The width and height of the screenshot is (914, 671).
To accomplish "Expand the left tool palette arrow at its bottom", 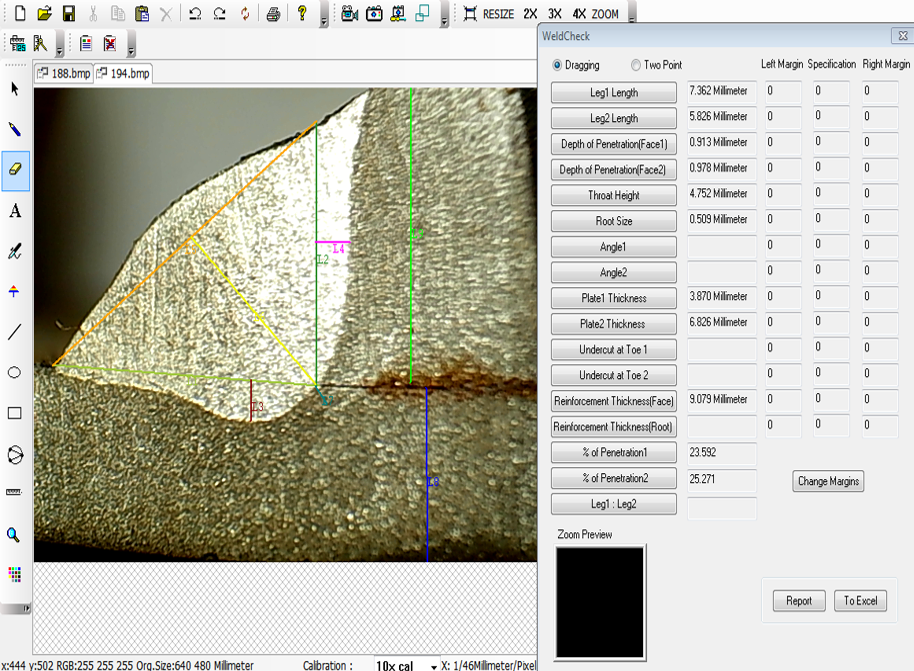I will coord(26,609).
